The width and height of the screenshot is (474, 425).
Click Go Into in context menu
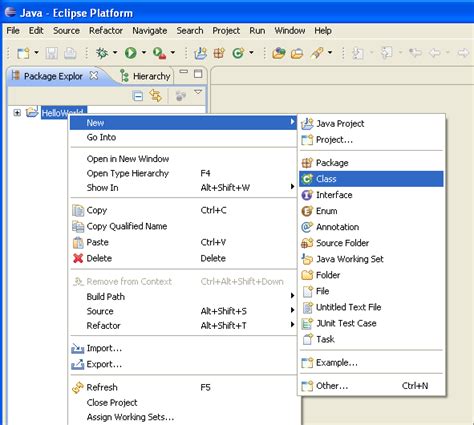coord(183,137)
